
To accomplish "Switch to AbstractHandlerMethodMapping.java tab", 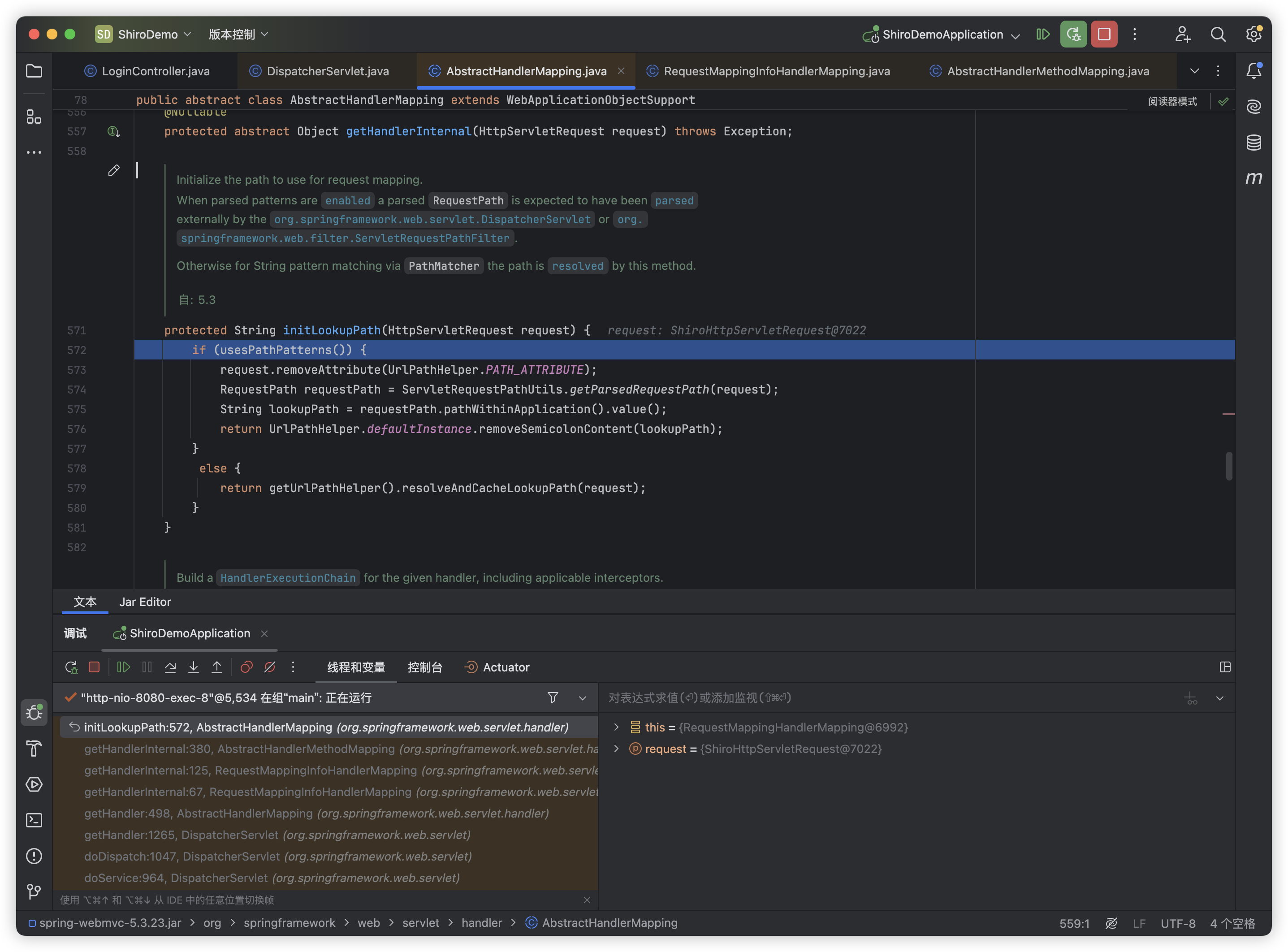I will coord(1040,71).
